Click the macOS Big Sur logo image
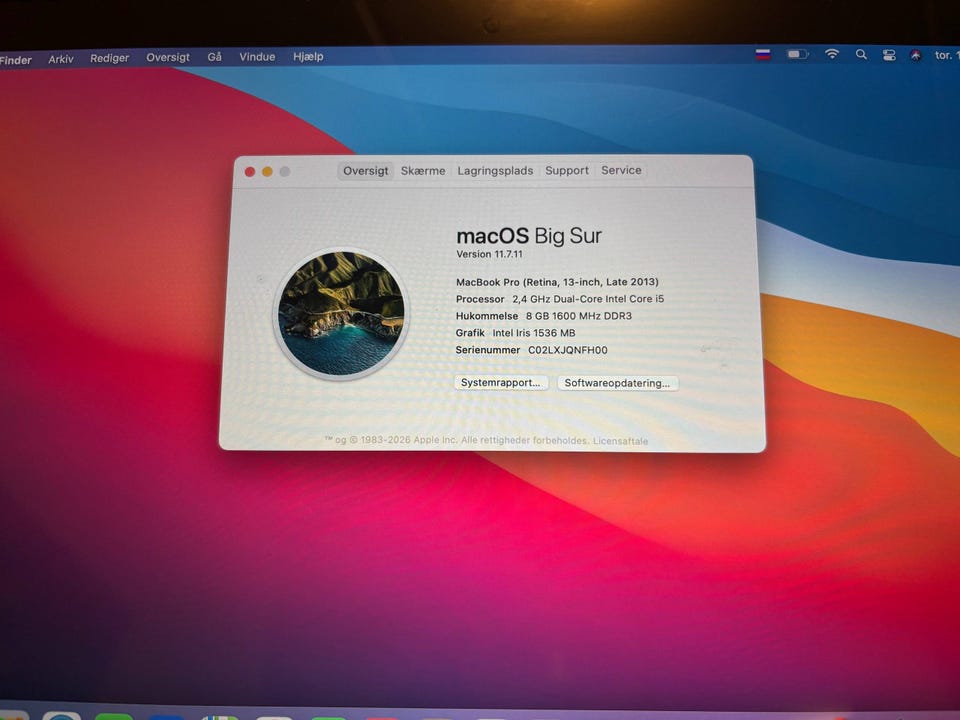Image resolution: width=960 pixels, height=720 pixels. tap(341, 313)
